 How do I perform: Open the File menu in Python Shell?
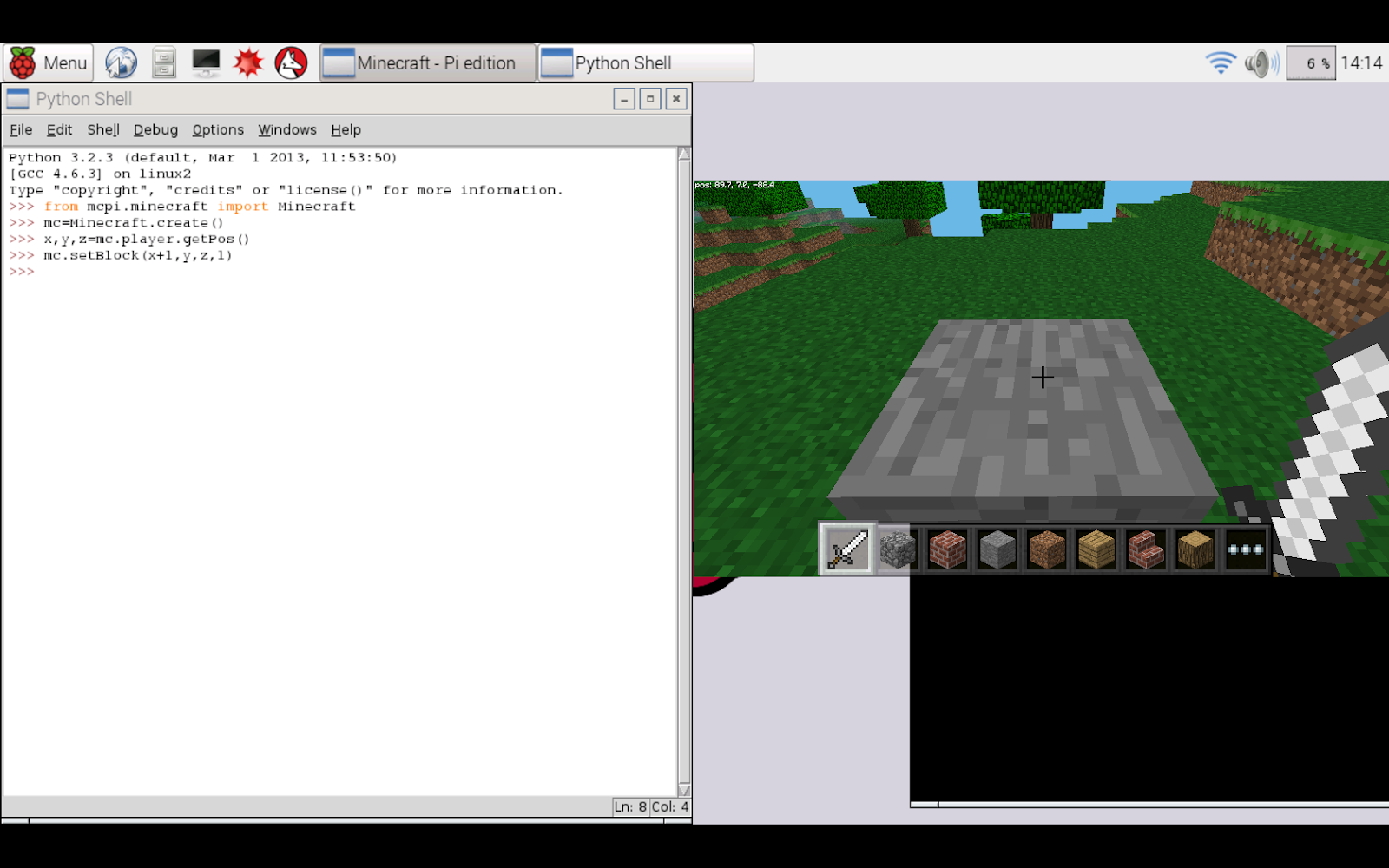tap(21, 130)
